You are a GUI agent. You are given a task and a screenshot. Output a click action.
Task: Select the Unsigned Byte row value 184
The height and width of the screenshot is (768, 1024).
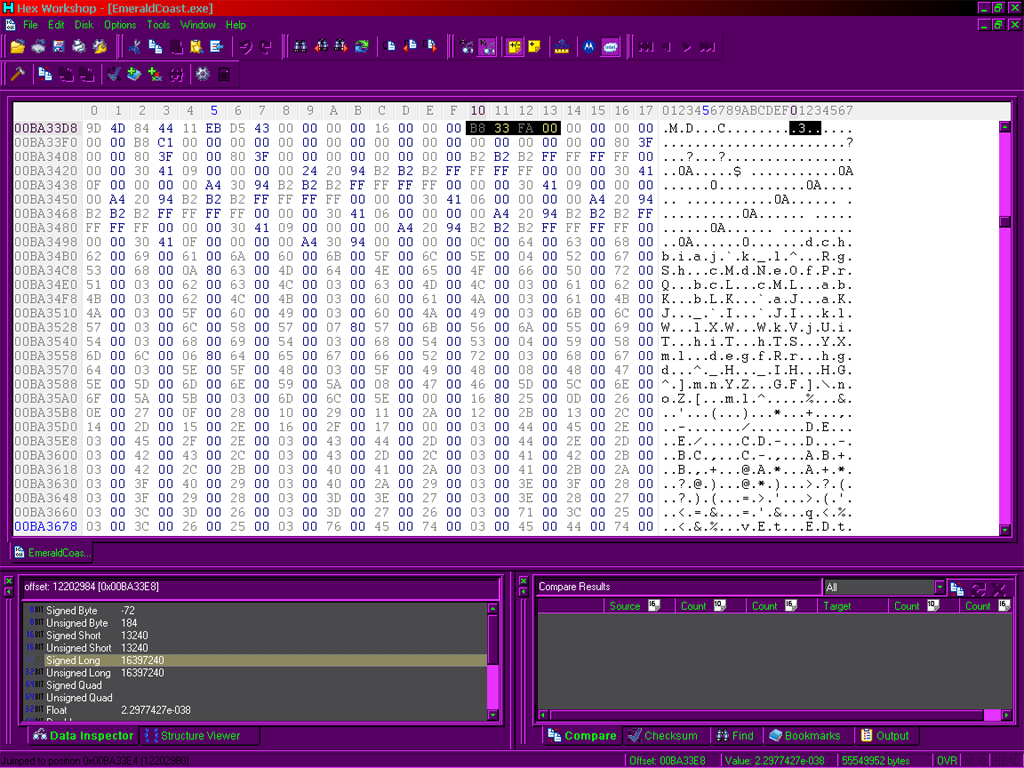click(256, 623)
